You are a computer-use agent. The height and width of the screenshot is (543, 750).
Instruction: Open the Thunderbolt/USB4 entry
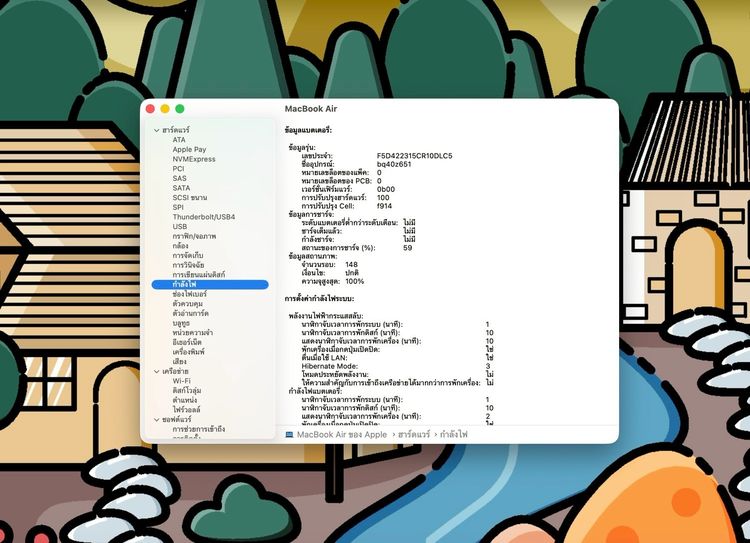(x=204, y=217)
